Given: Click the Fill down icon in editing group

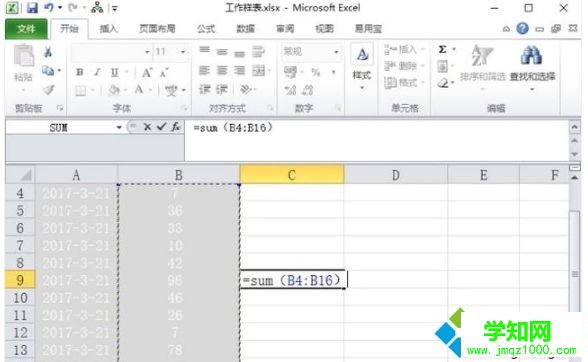Looking at the screenshot, I should [442, 67].
